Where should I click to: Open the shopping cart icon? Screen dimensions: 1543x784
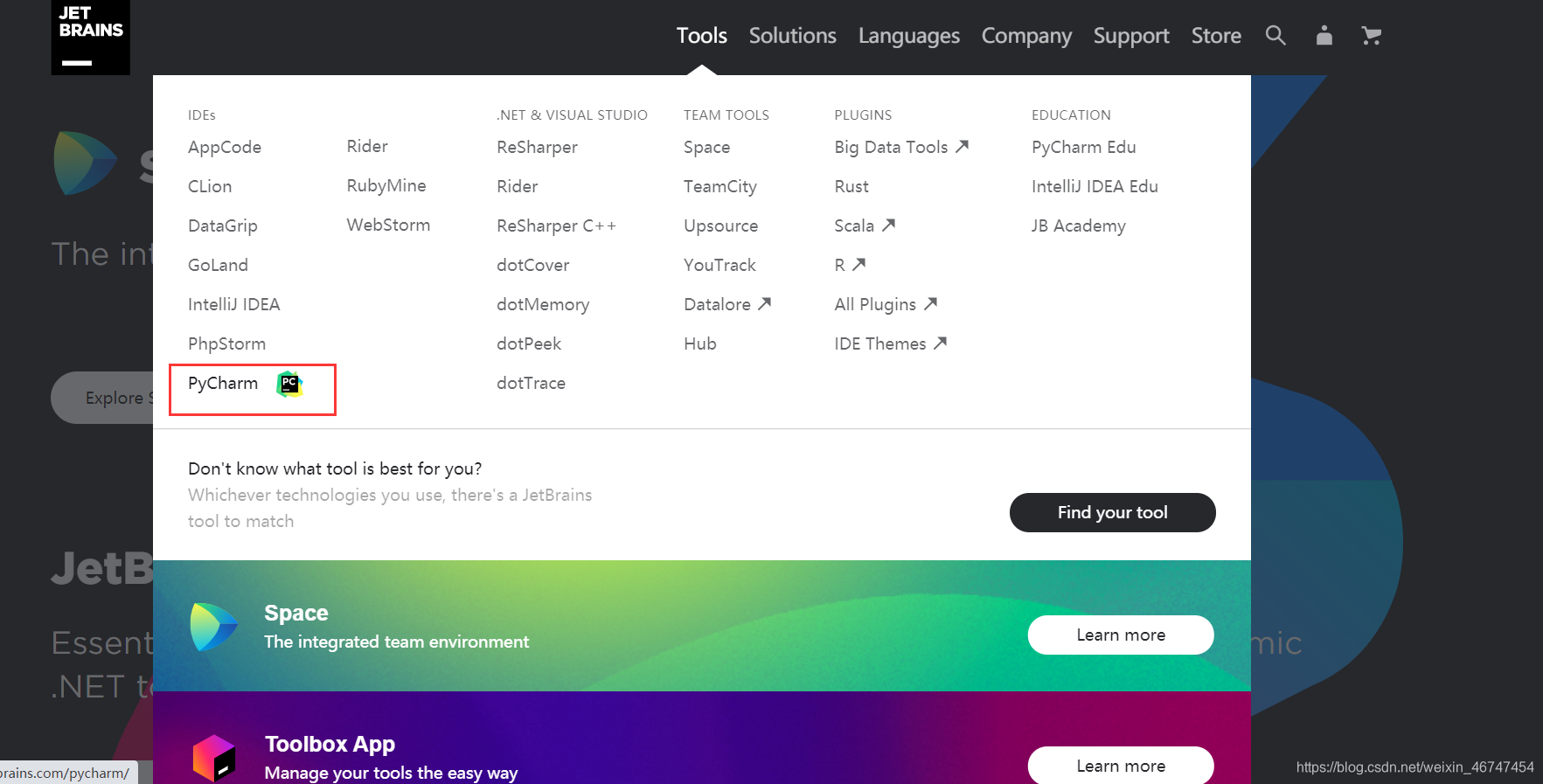click(1371, 35)
